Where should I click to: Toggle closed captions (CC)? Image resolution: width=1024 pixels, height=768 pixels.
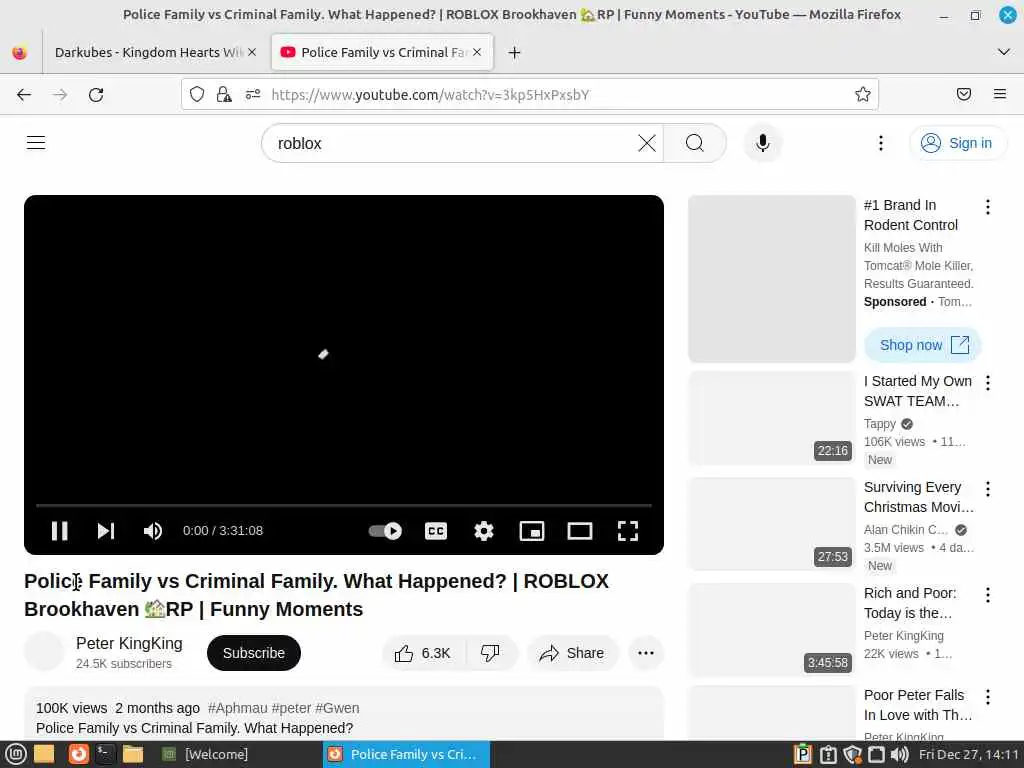click(436, 531)
